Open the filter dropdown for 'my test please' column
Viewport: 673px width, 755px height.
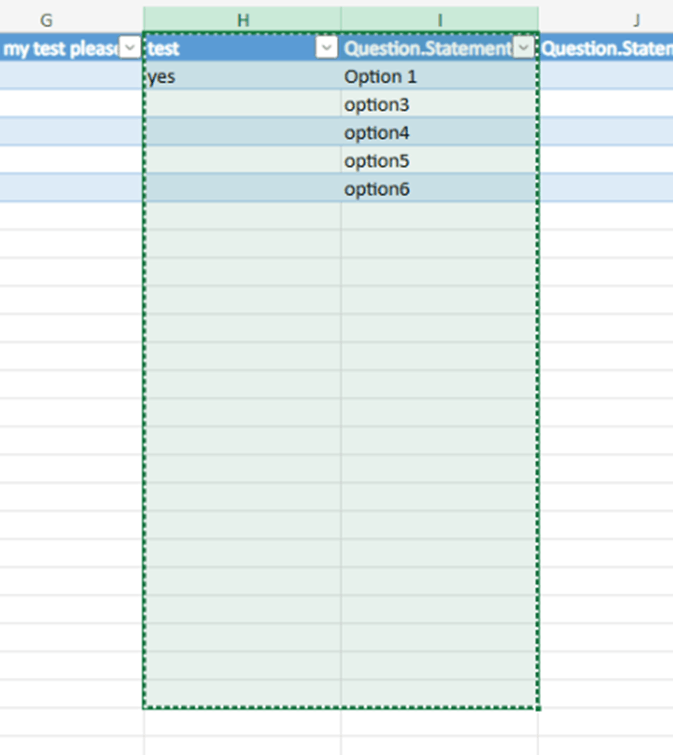point(130,47)
